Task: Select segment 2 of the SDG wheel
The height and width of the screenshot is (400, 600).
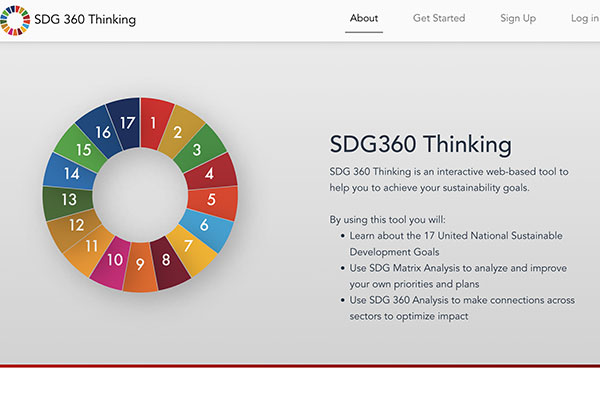Action: 178,132
